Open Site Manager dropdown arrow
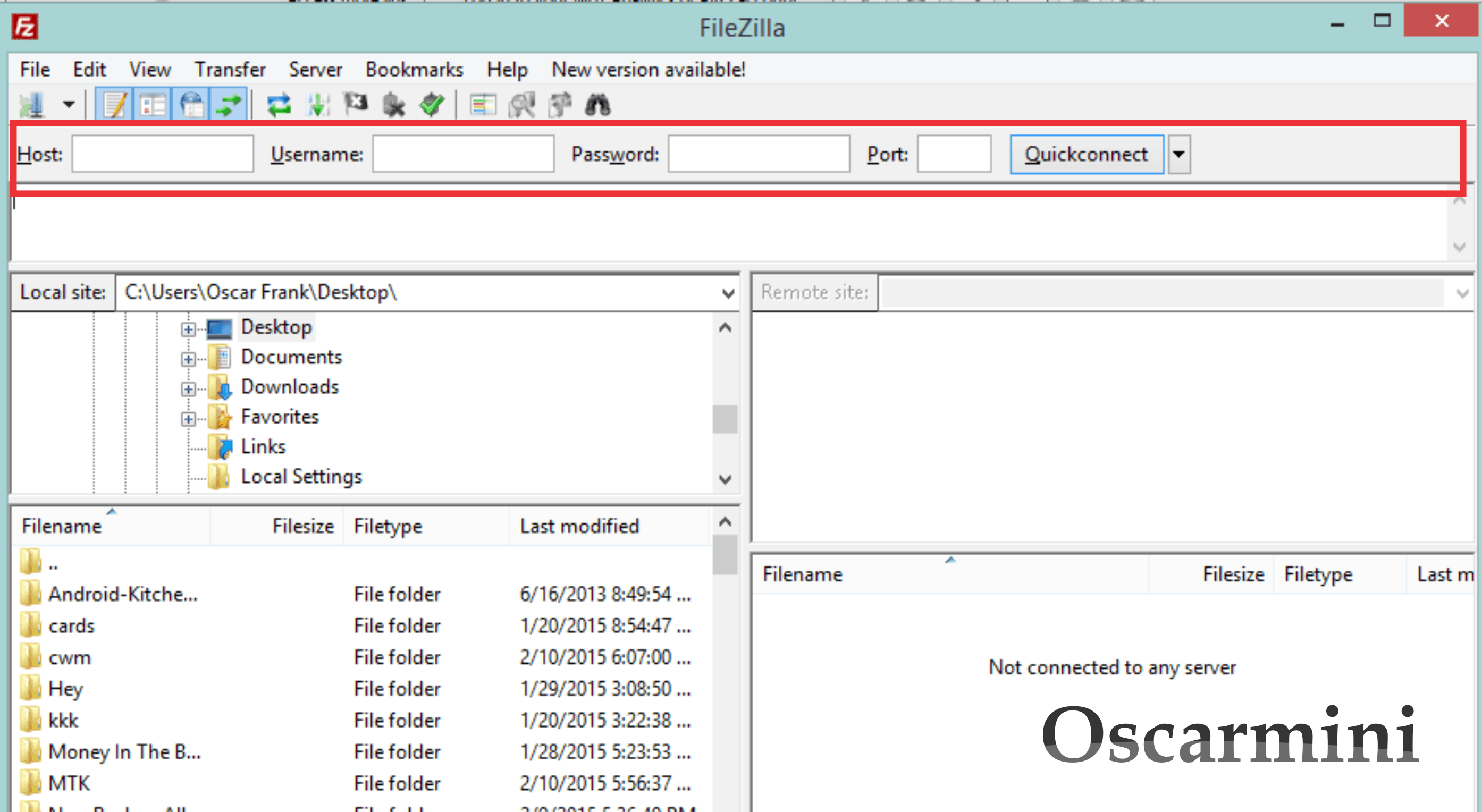The width and height of the screenshot is (1482, 812). click(x=69, y=105)
